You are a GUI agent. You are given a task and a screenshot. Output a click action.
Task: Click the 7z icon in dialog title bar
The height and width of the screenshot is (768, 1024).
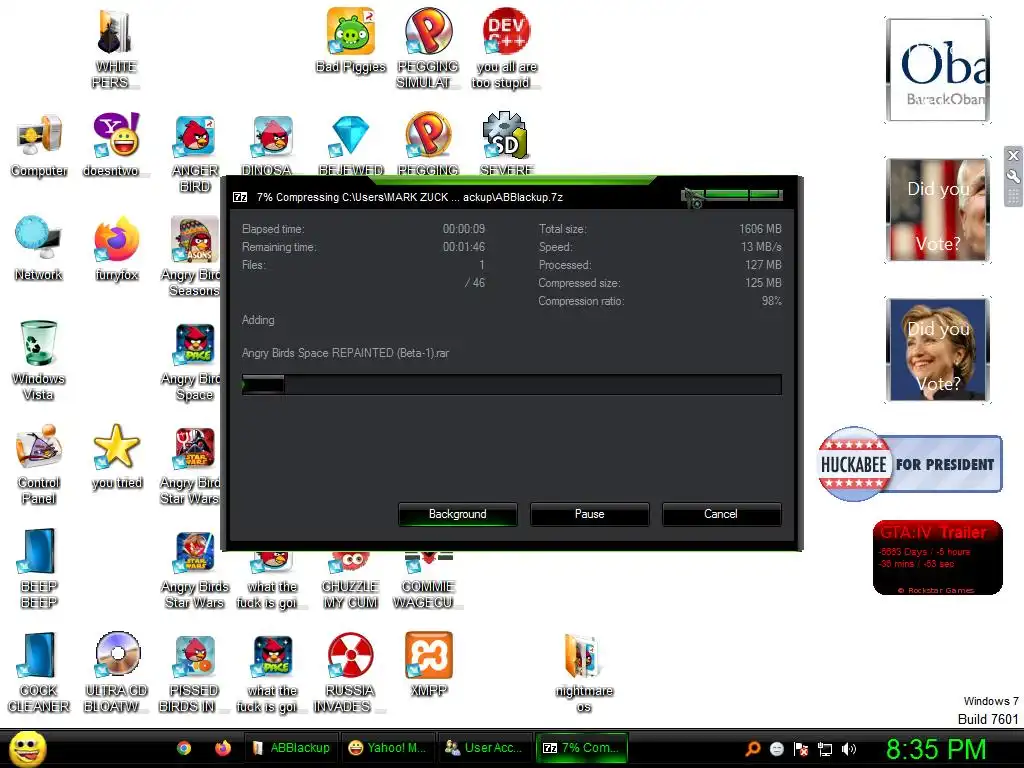point(240,197)
